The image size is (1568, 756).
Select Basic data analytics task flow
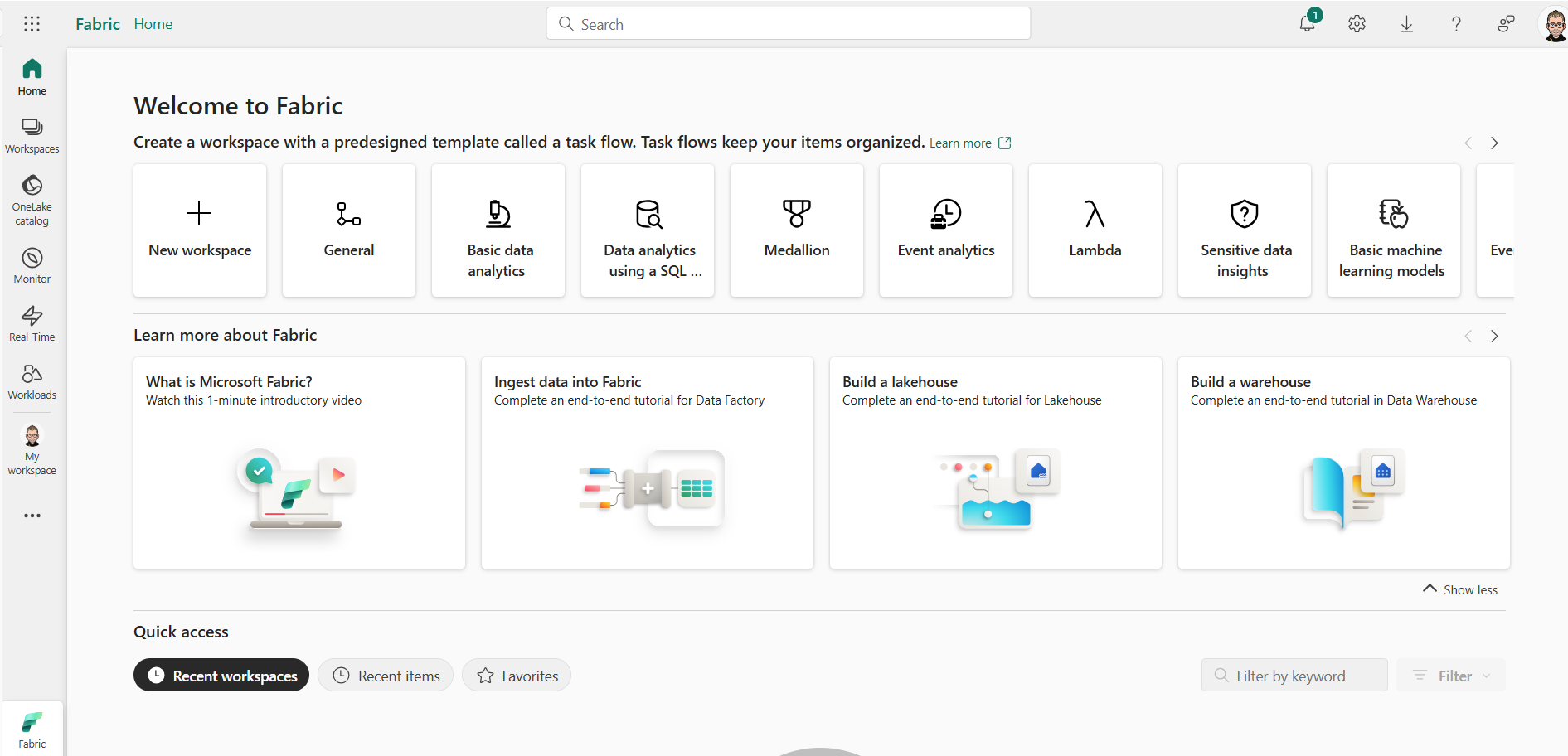click(x=498, y=230)
